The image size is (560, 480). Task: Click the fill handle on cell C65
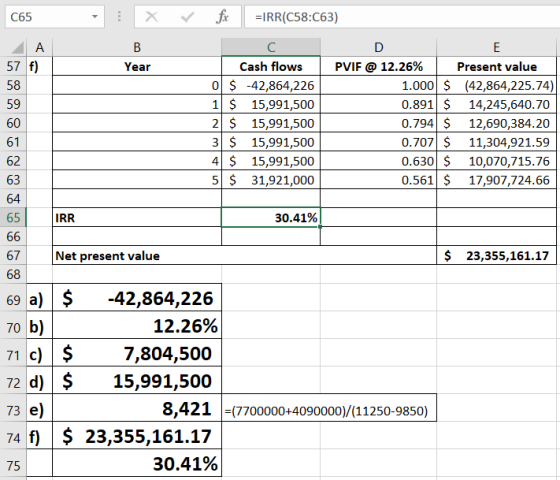click(x=320, y=226)
